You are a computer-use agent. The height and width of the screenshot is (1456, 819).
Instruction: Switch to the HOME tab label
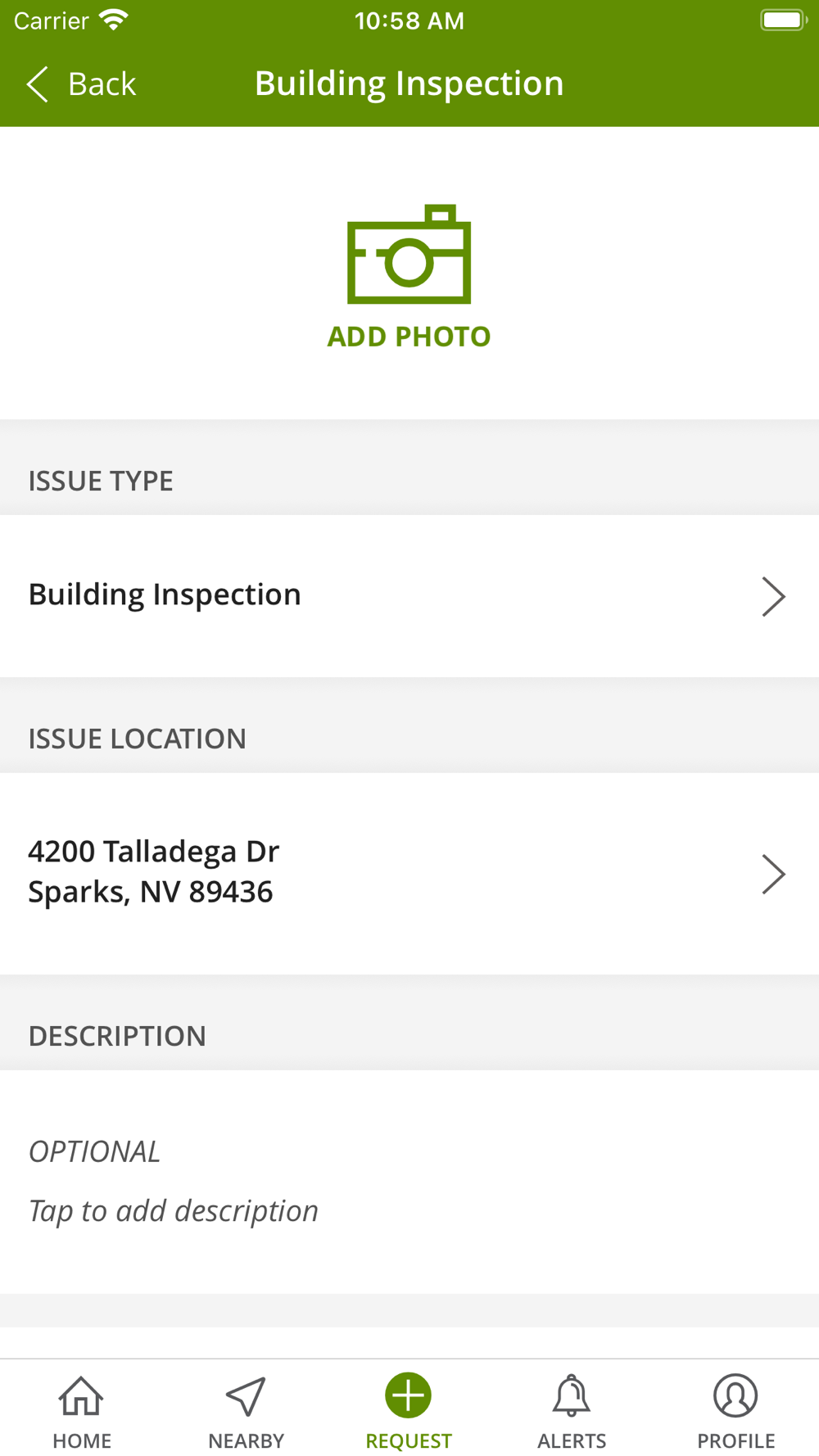(x=82, y=1440)
